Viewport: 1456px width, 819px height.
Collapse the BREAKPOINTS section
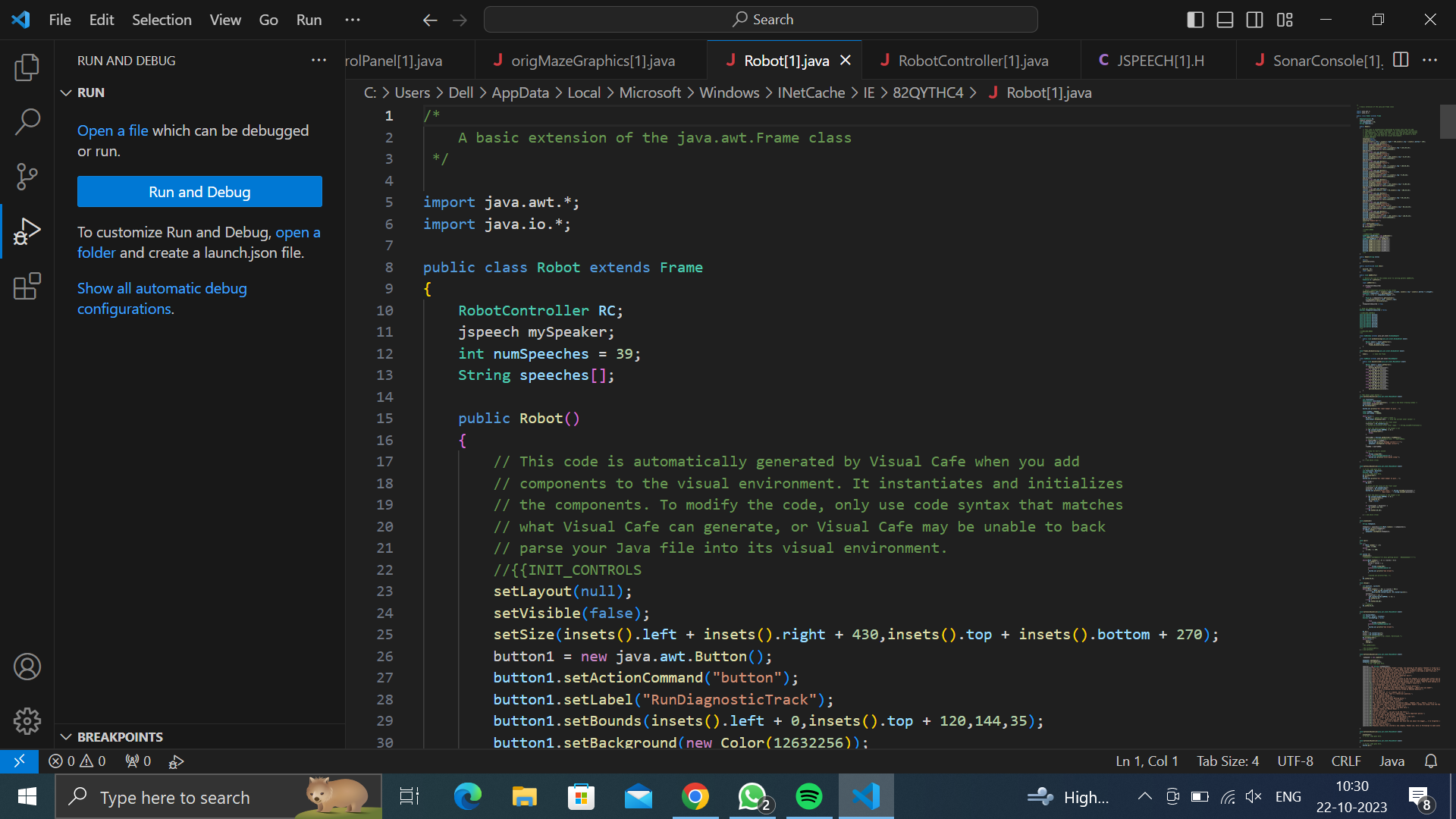tap(199, 737)
